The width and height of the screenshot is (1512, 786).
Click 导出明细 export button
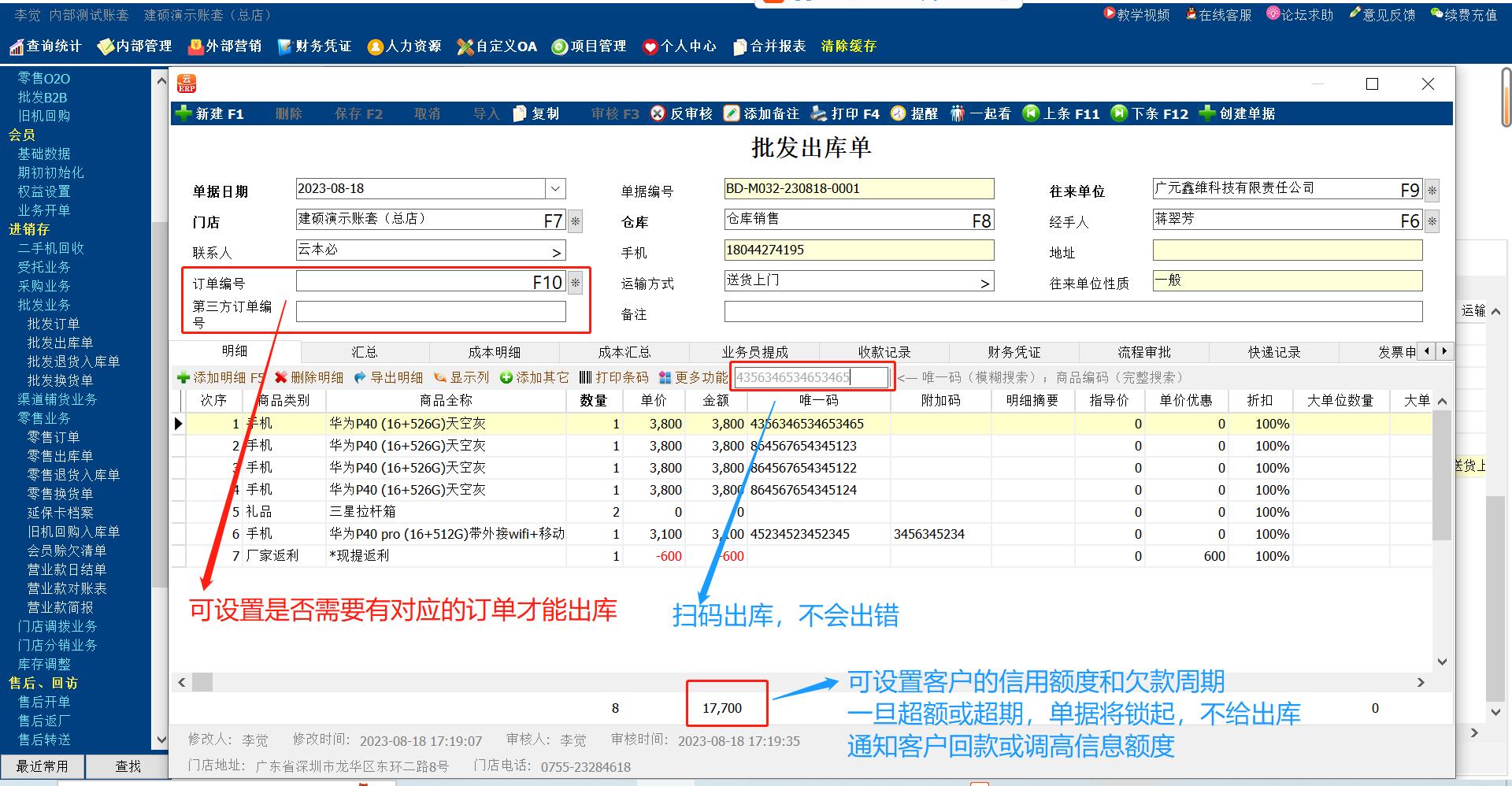(x=388, y=378)
